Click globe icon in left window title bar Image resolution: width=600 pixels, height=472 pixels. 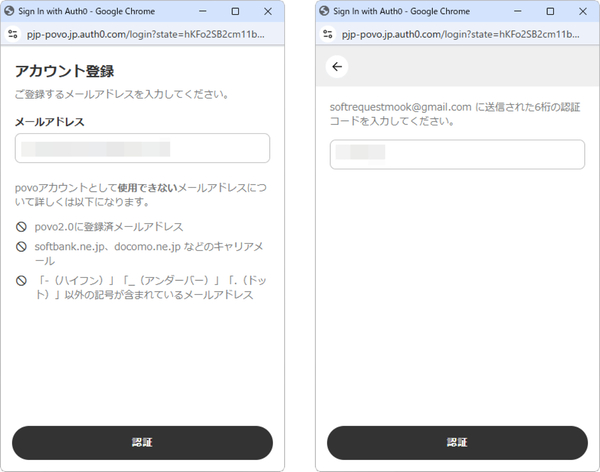(9, 11)
